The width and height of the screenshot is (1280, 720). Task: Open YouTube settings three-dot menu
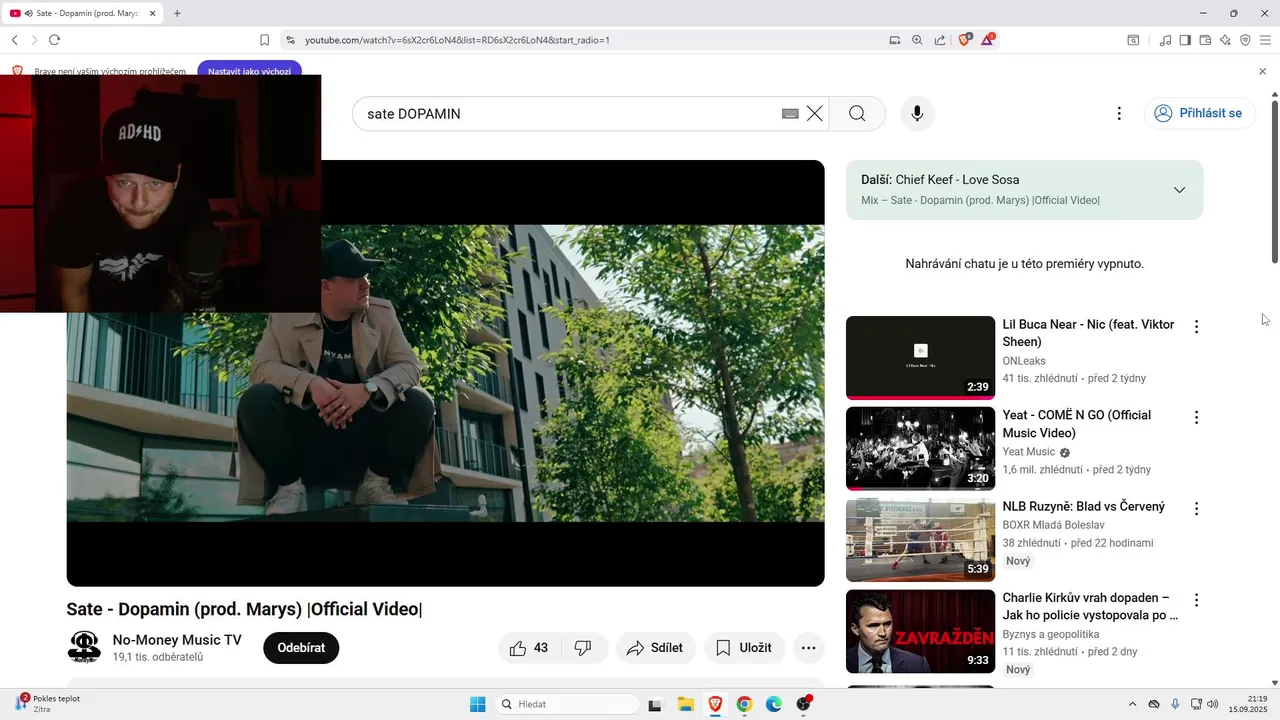pyautogui.click(x=1119, y=113)
